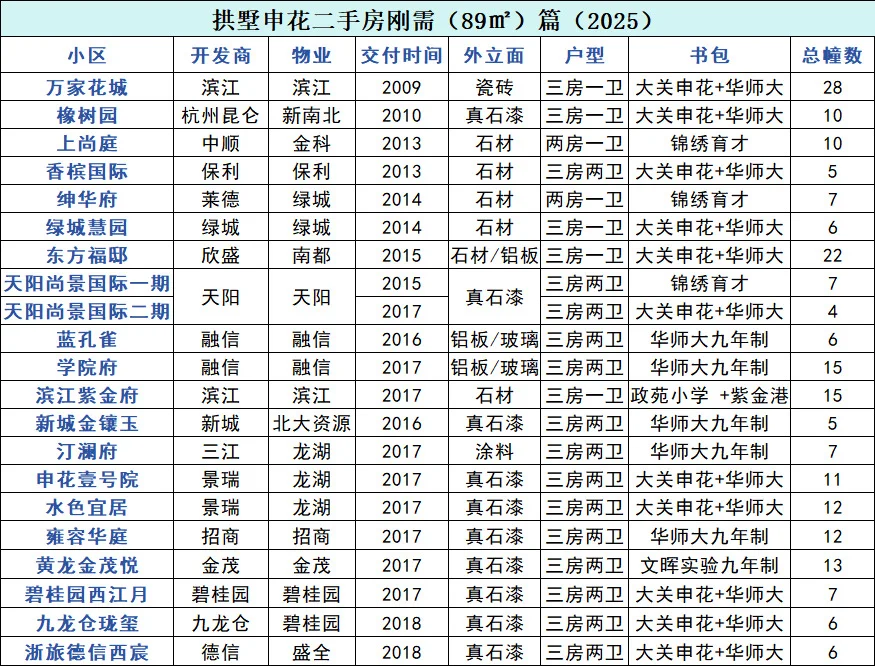This screenshot has height=666, width=875.
Task: Click the 蓝孔雀 community name
Action: (87, 339)
